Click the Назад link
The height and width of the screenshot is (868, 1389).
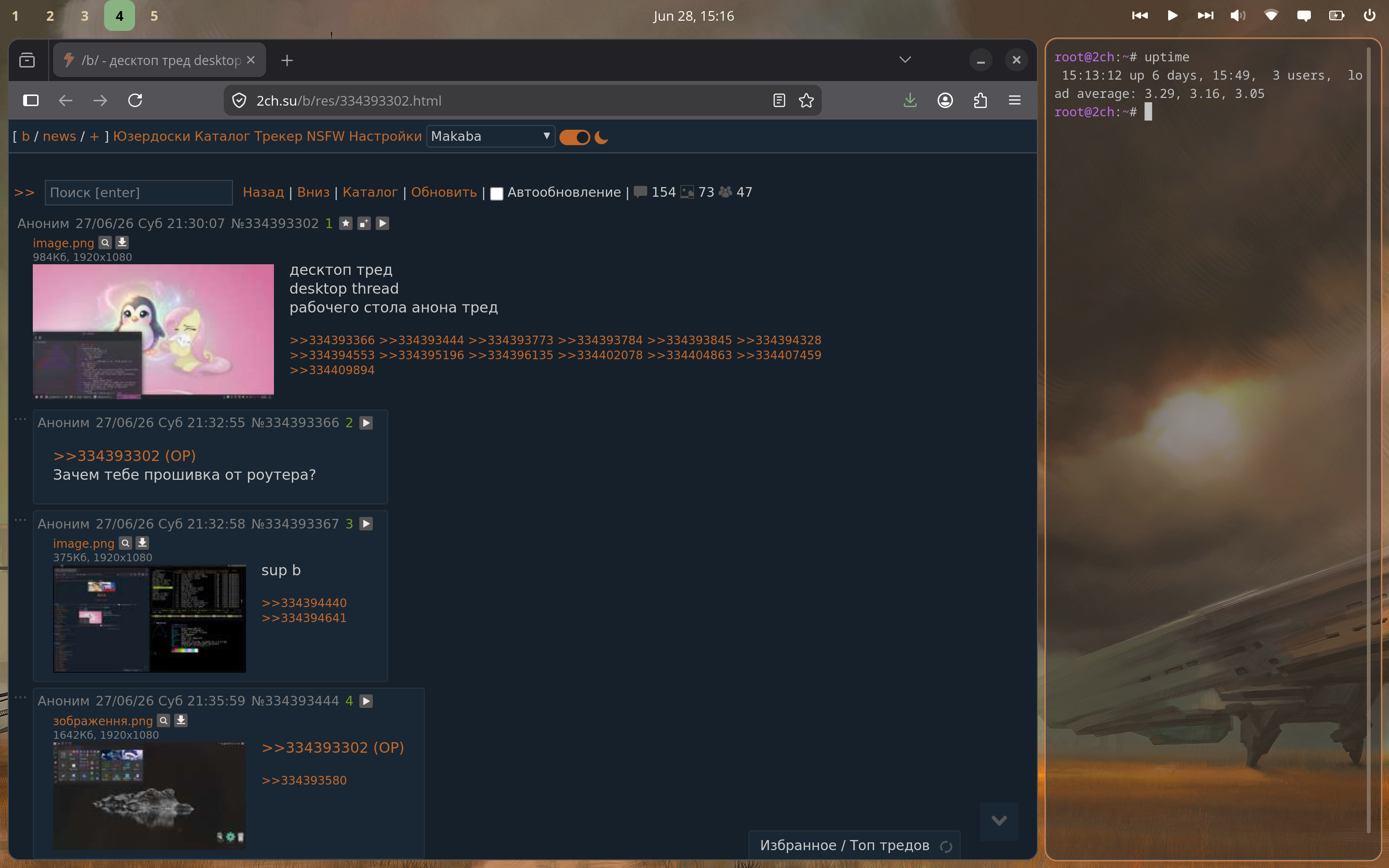[x=263, y=192]
